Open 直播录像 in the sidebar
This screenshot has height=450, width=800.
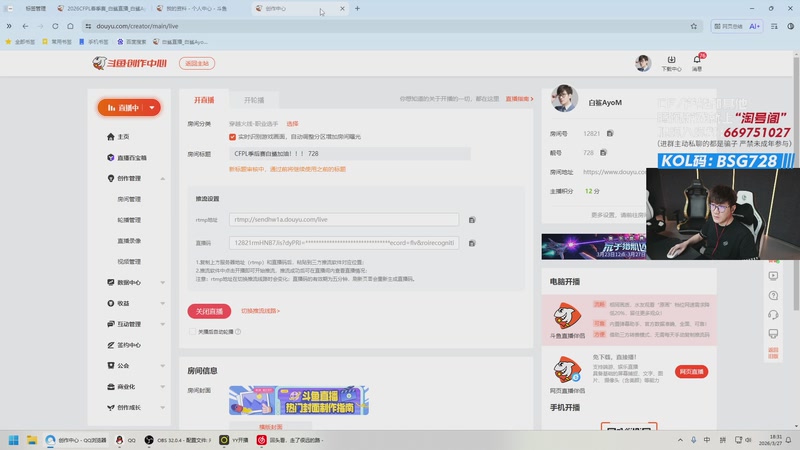pyautogui.click(x=129, y=241)
